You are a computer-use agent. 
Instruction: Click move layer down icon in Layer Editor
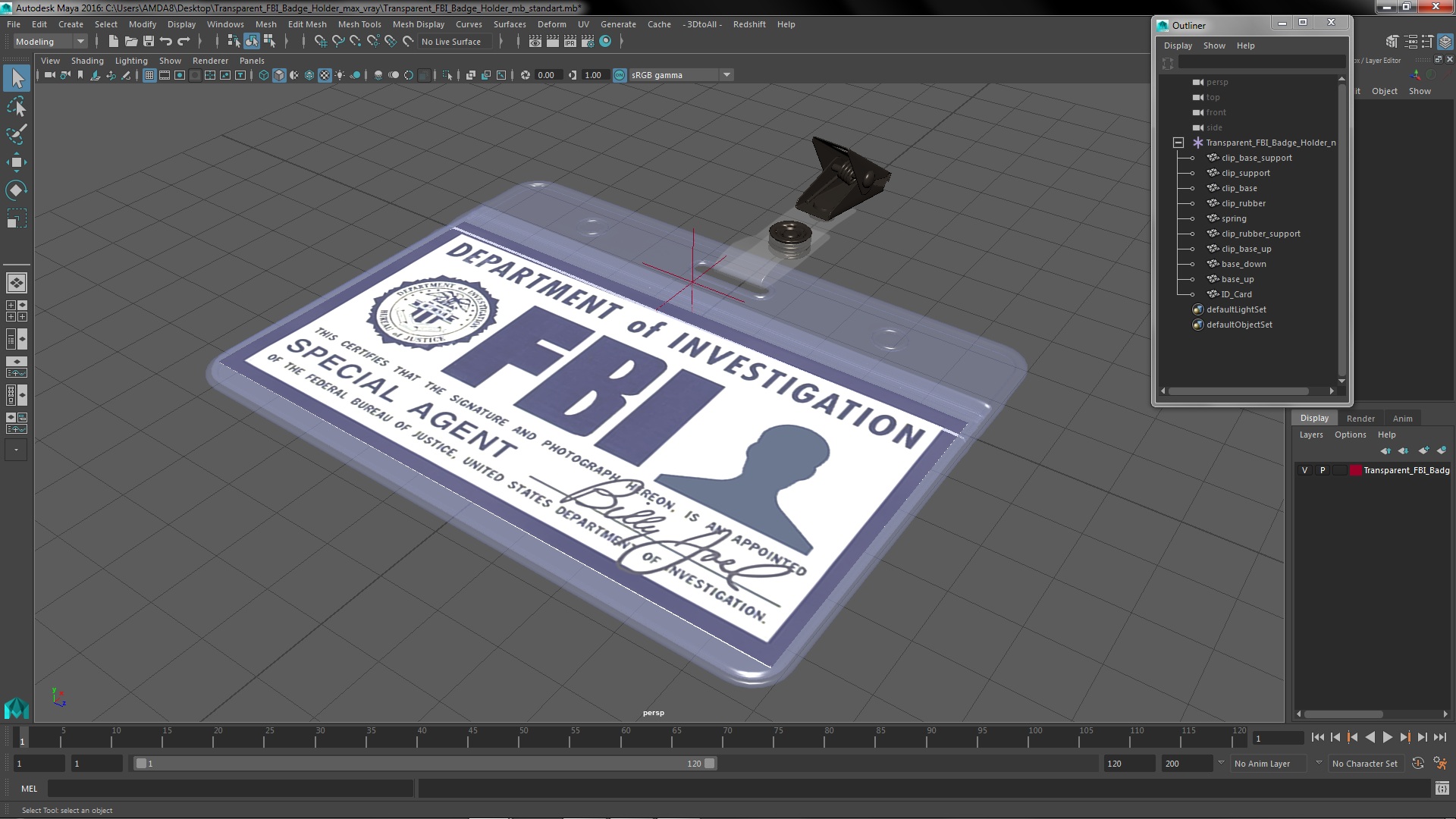pyautogui.click(x=1404, y=450)
